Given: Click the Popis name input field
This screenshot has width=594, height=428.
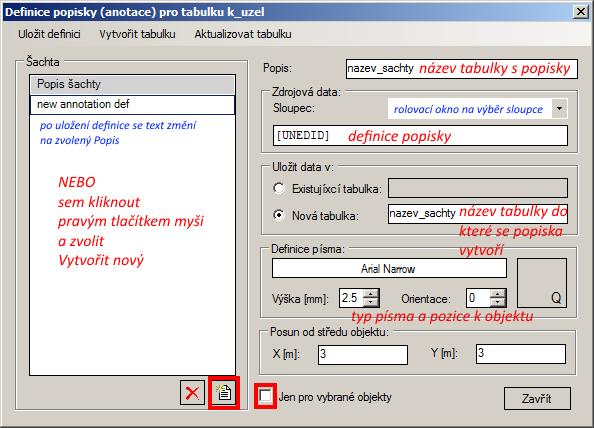Looking at the screenshot, I should [461, 69].
